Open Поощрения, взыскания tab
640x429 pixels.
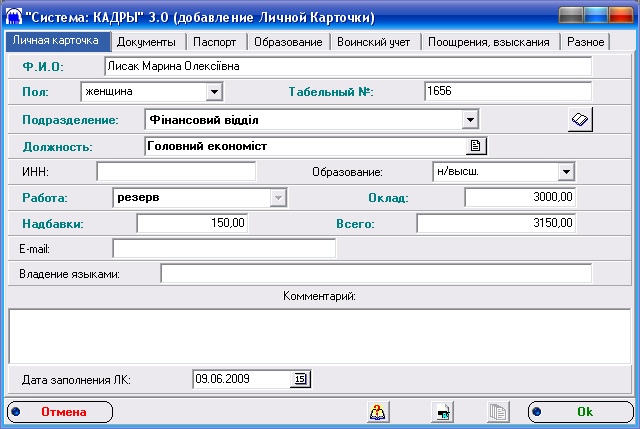click(489, 42)
